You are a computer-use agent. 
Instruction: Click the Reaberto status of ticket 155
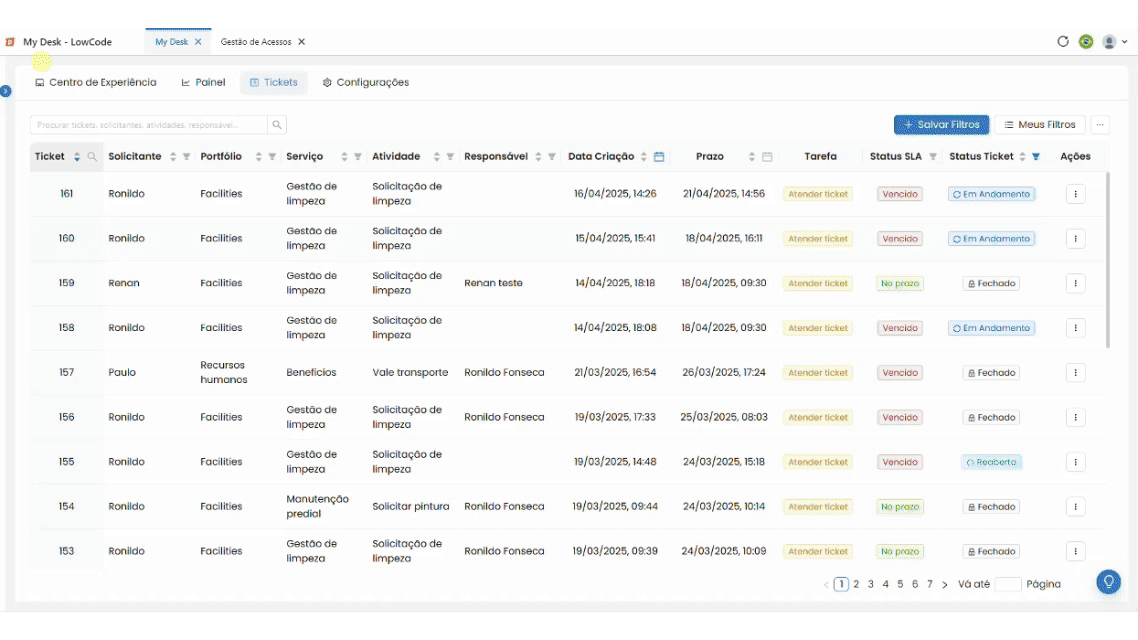coord(991,462)
